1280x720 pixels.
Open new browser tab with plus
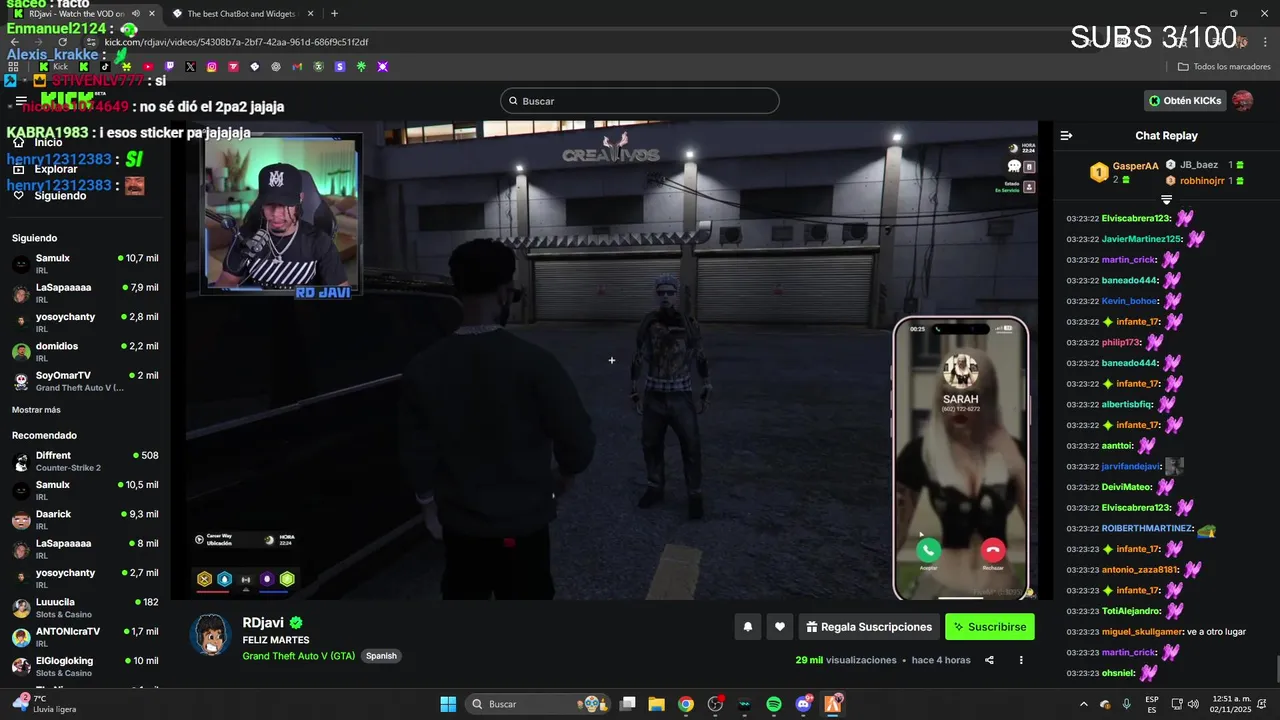coord(334,14)
